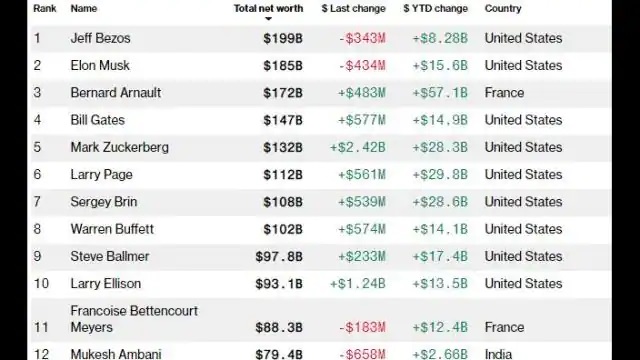Open Jeff Bezos profile link
This screenshot has height=360, width=640.
(x=100, y=38)
